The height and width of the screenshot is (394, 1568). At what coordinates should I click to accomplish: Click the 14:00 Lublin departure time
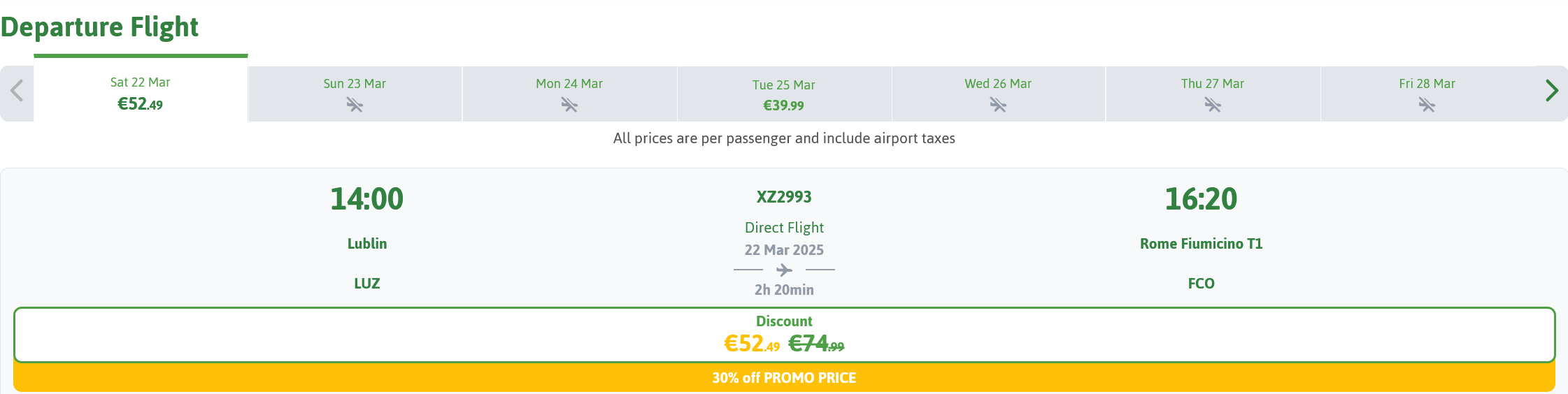coord(366,199)
